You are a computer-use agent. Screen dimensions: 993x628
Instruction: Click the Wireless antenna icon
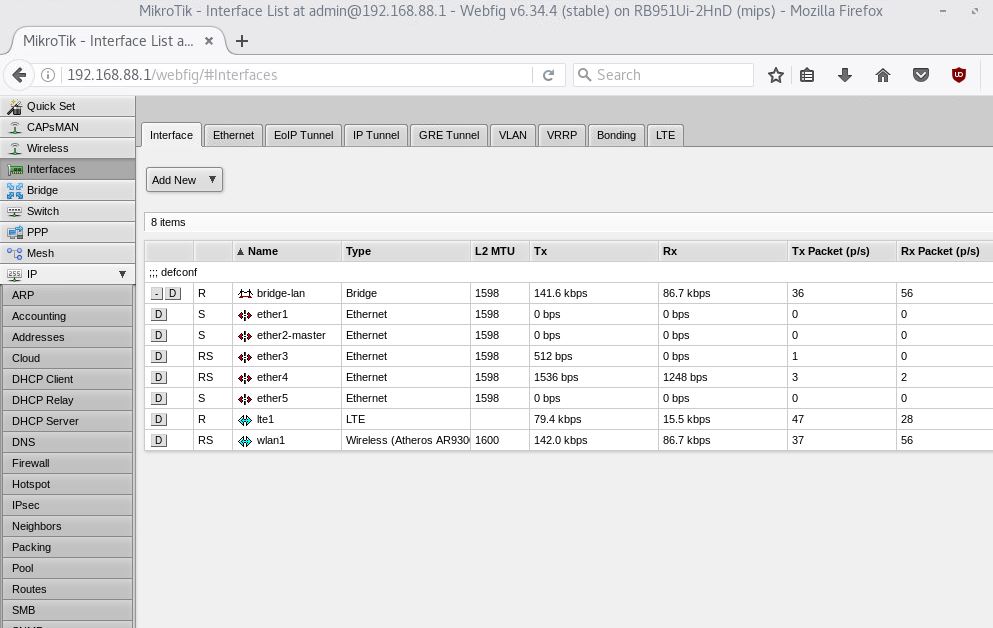point(15,148)
